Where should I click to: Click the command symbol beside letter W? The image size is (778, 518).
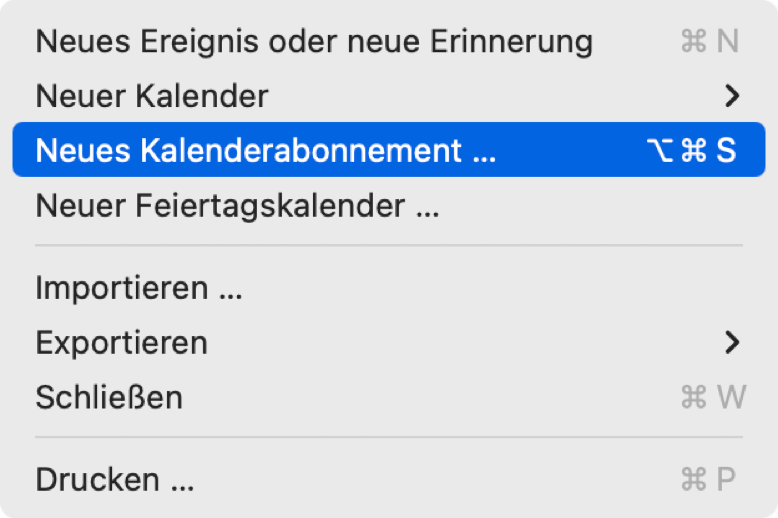[693, 397]
